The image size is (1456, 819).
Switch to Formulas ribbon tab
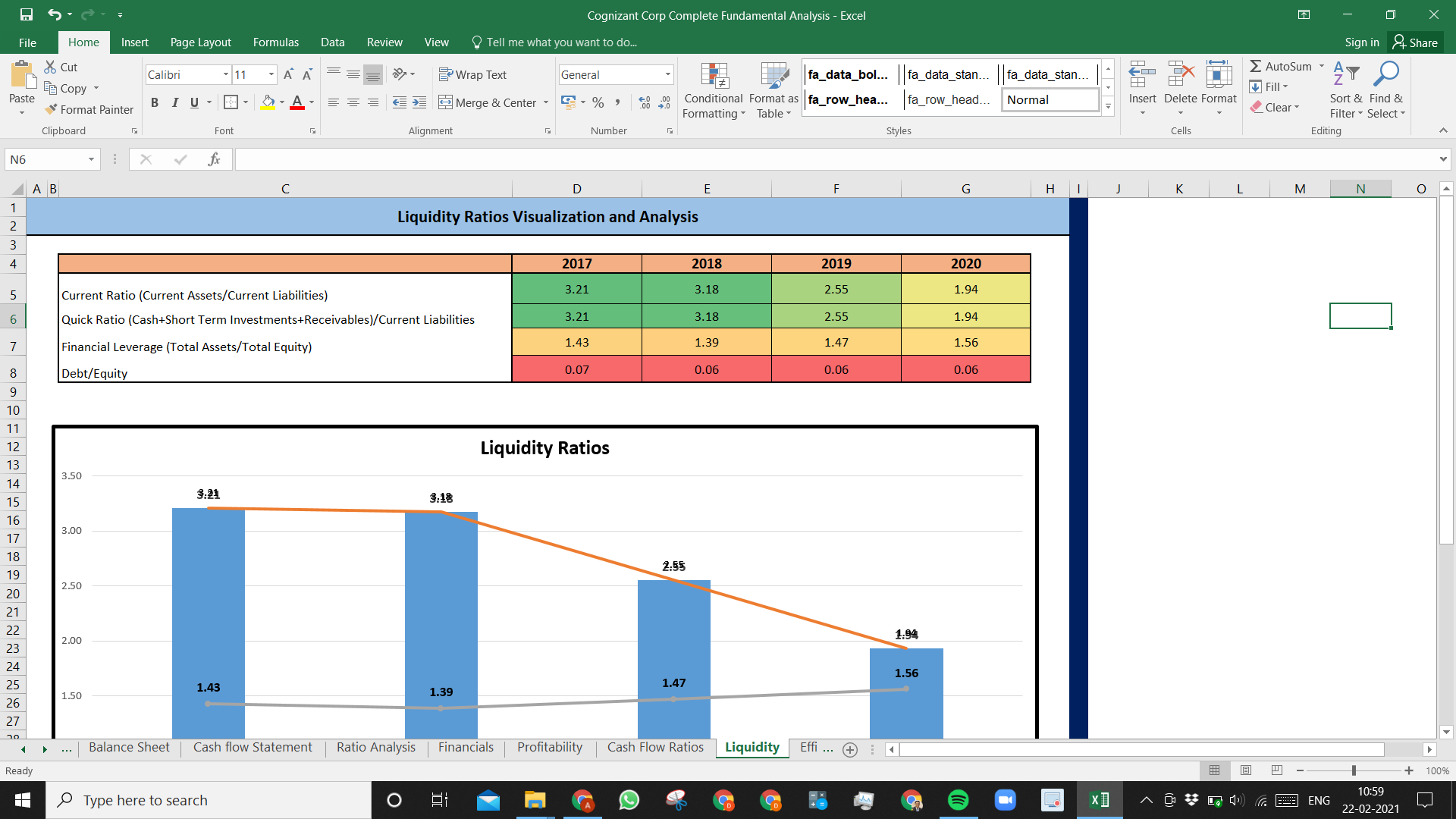coord(276,42)
